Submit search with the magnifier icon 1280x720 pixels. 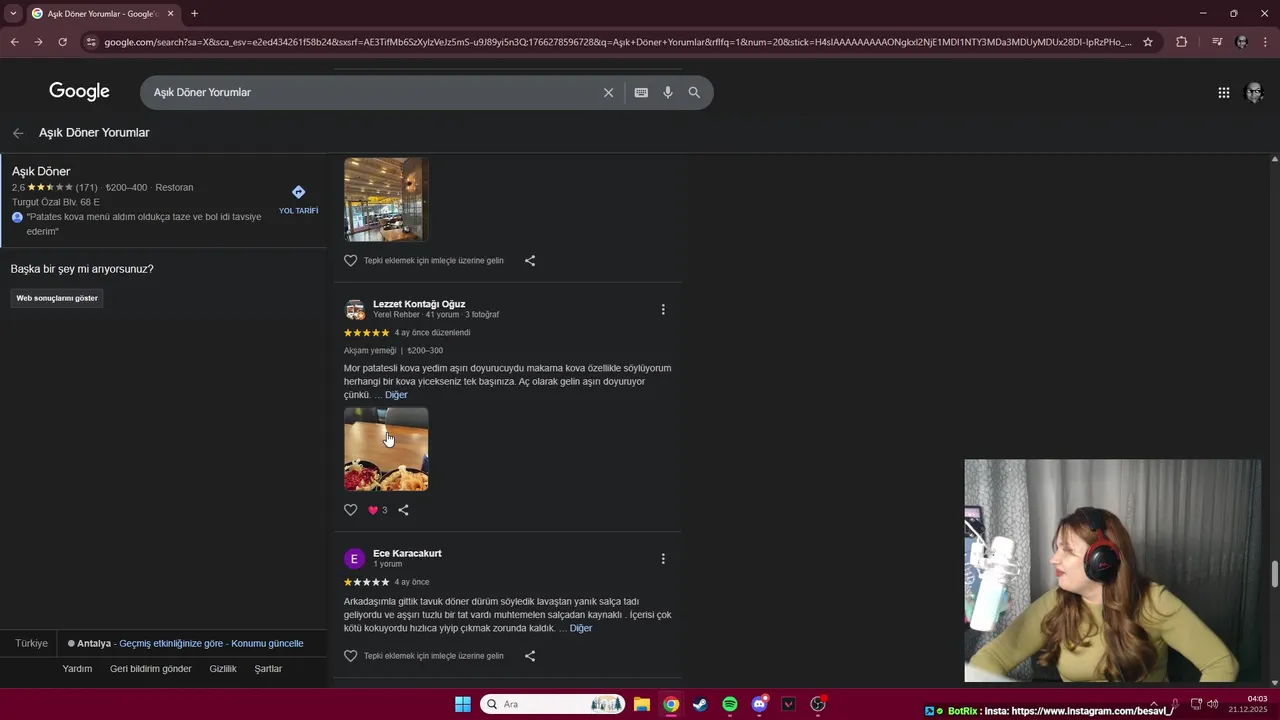694,92
